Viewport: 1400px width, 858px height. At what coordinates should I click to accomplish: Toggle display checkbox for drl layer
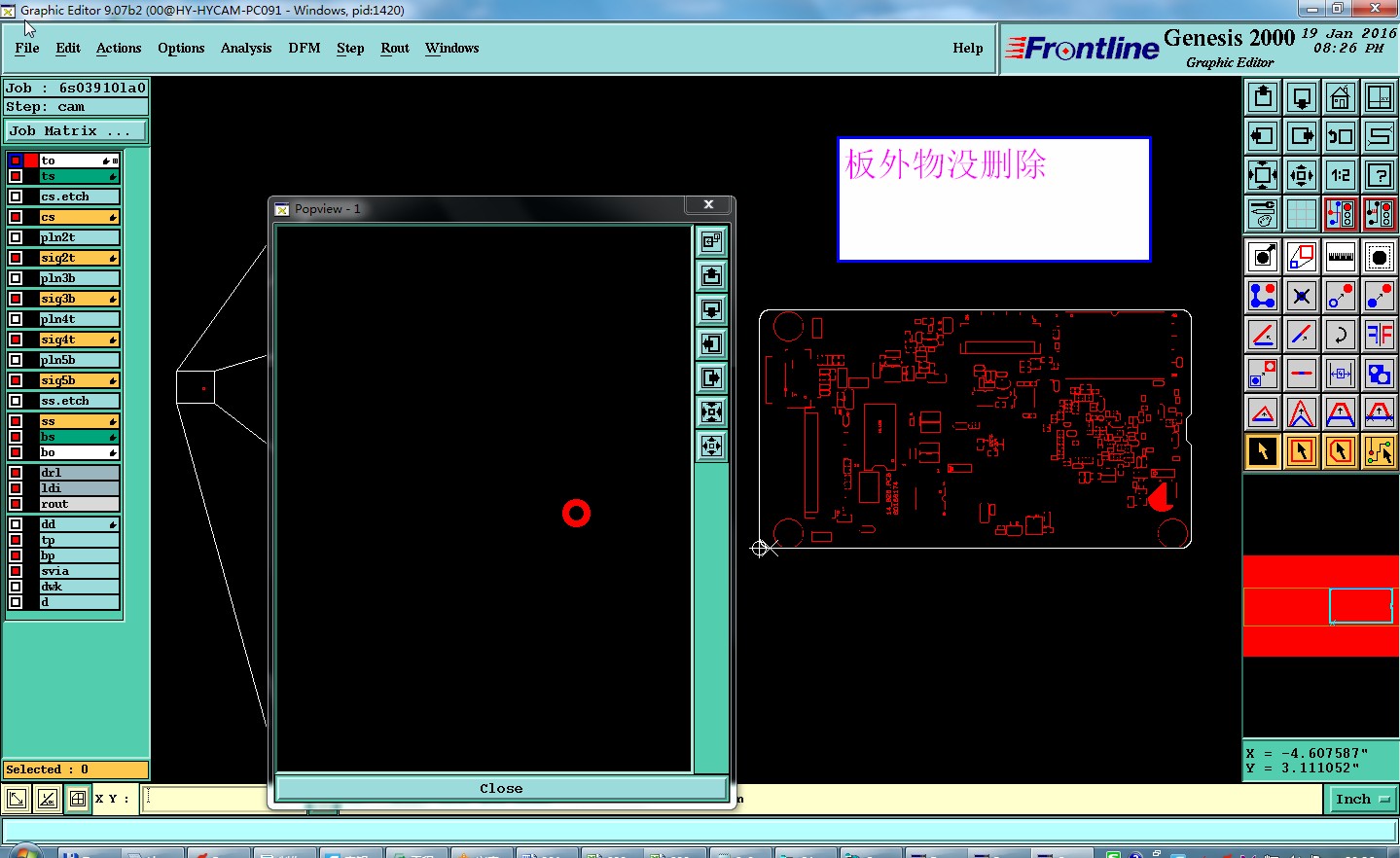pos(16,473)
